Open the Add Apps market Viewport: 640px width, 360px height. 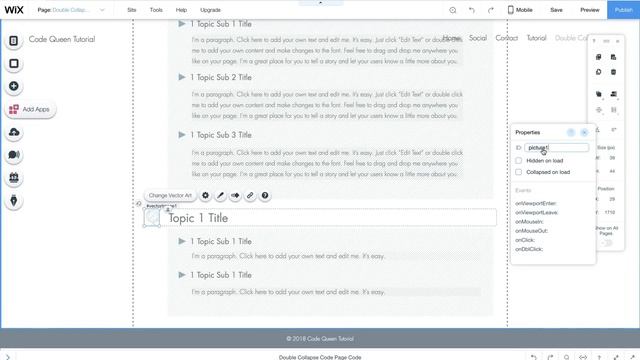pyautogui.click(x=30, y=109)
